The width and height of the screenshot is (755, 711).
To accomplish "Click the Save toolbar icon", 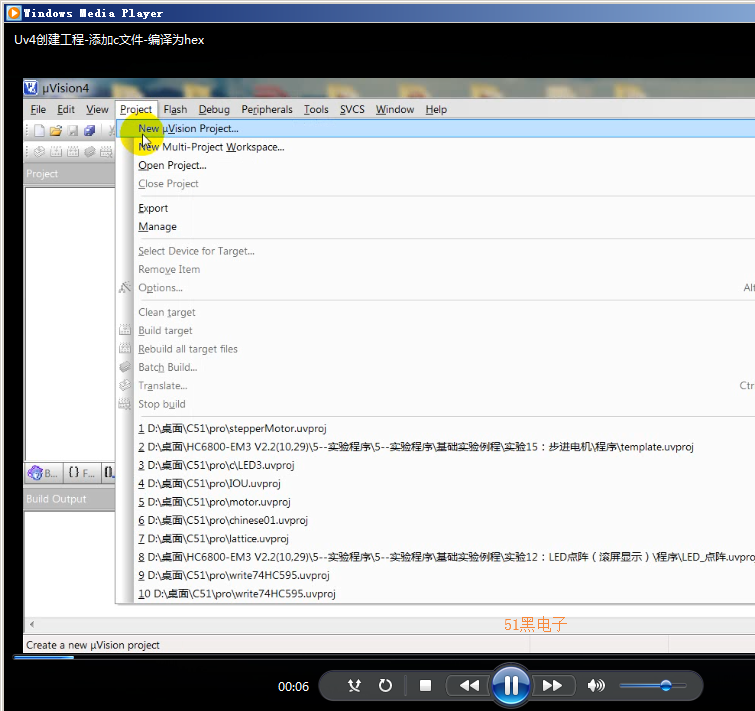I will [x=73, y=130].
